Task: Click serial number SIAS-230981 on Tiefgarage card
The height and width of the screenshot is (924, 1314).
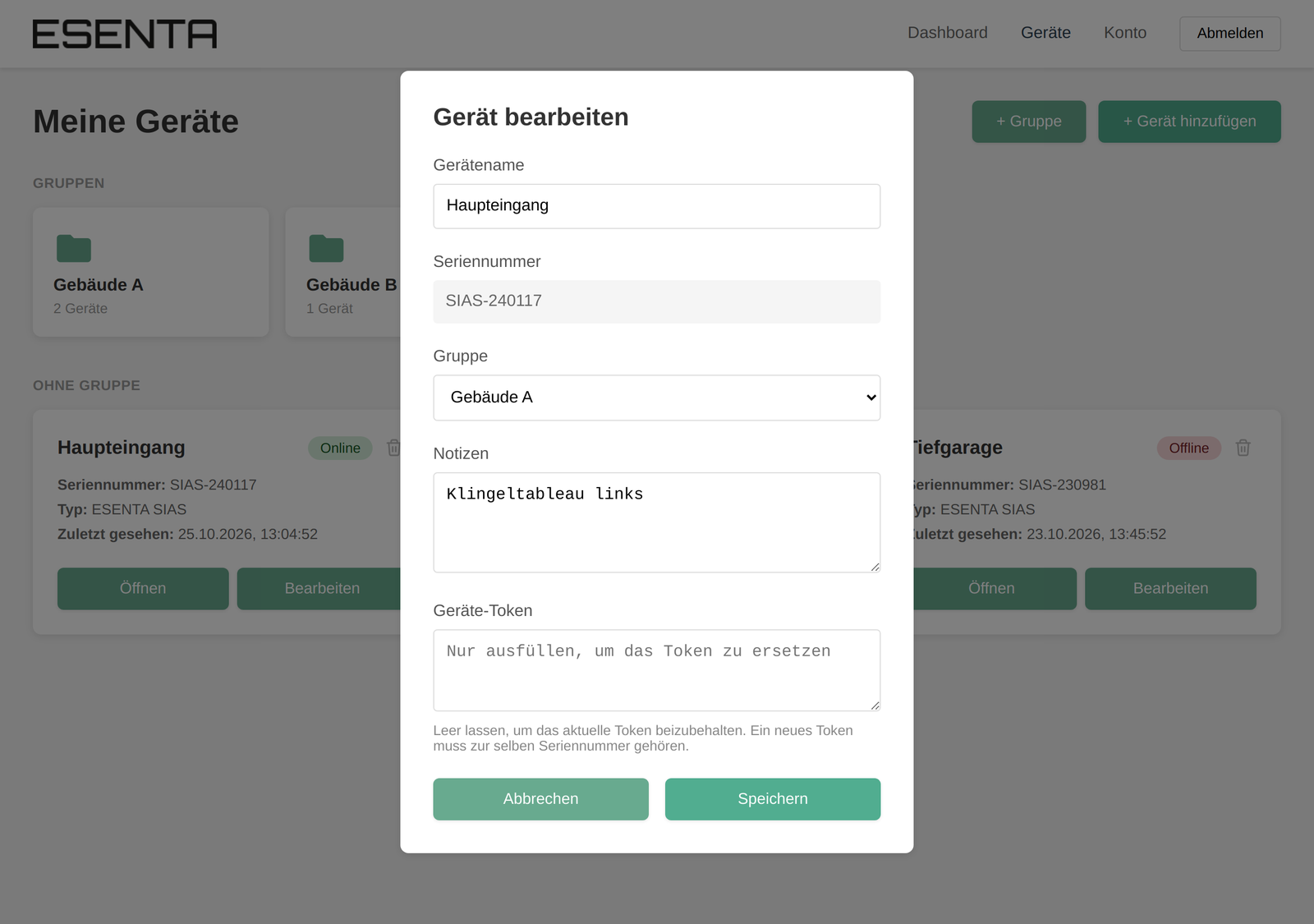Action: click(x=1062, y=485)
